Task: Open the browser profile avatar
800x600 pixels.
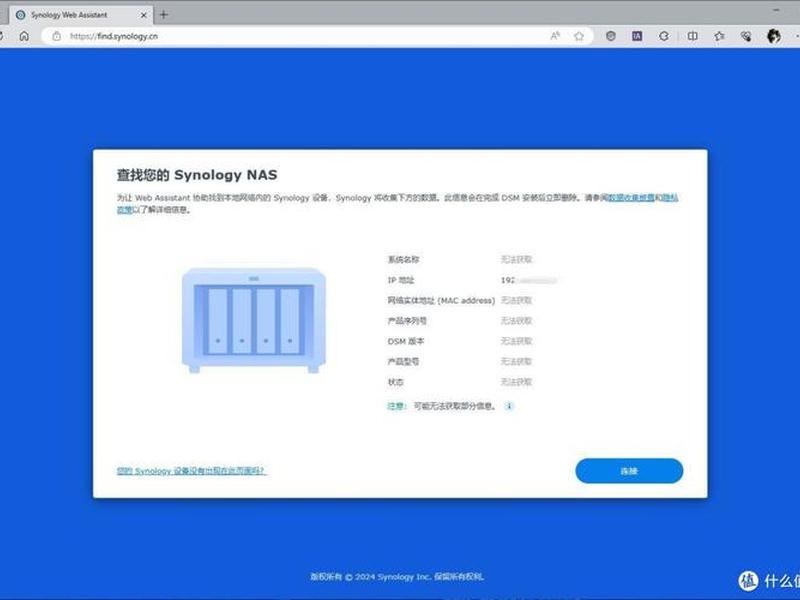Action: (x=773, y=36)
